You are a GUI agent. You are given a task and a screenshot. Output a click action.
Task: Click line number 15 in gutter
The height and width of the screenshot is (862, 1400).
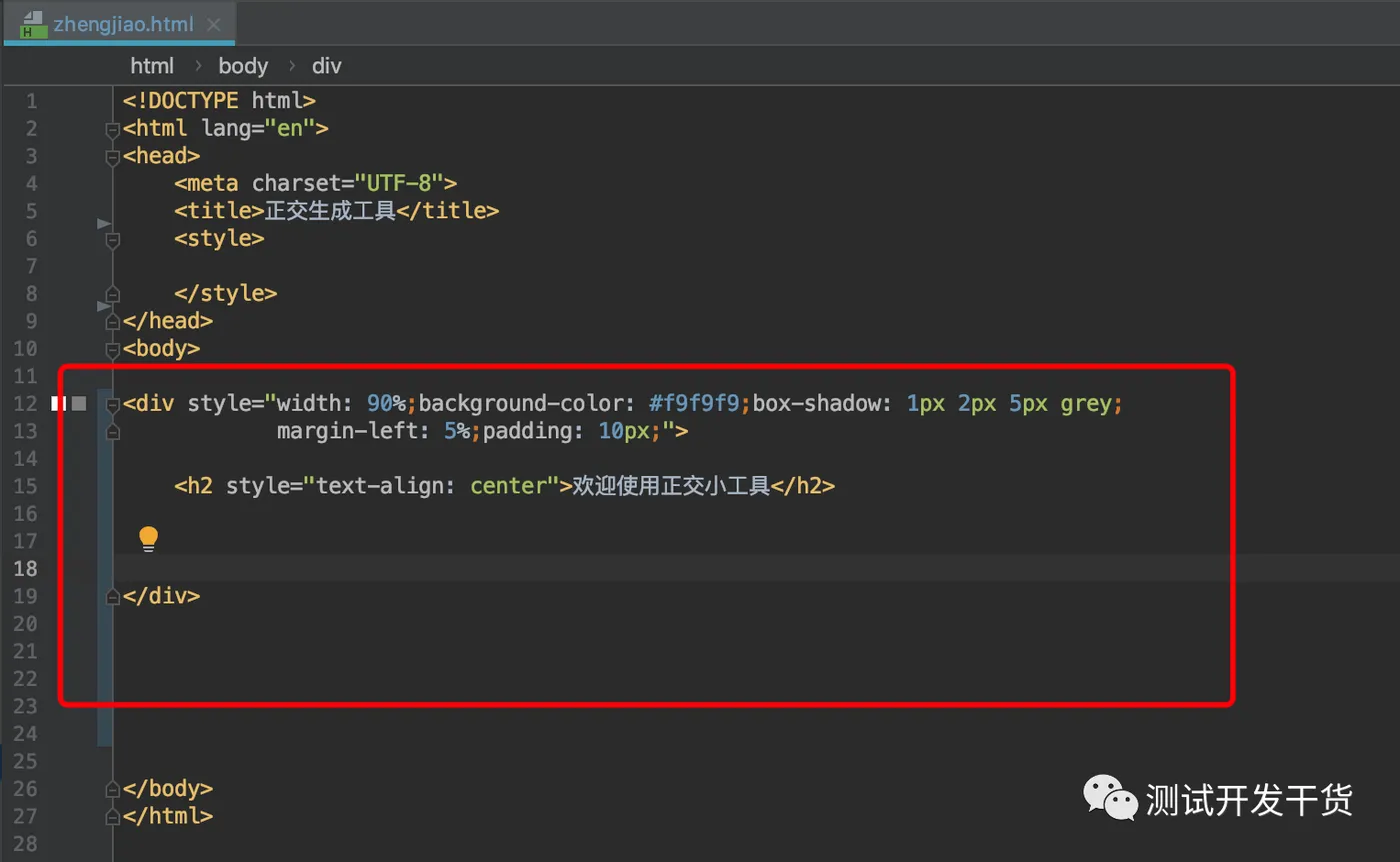point(25,486)
